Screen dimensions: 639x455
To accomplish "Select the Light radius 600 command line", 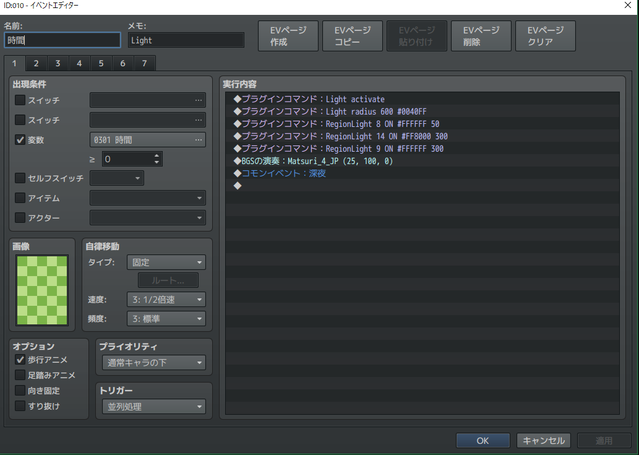I will pyautogui.click(x=422, y=111).
